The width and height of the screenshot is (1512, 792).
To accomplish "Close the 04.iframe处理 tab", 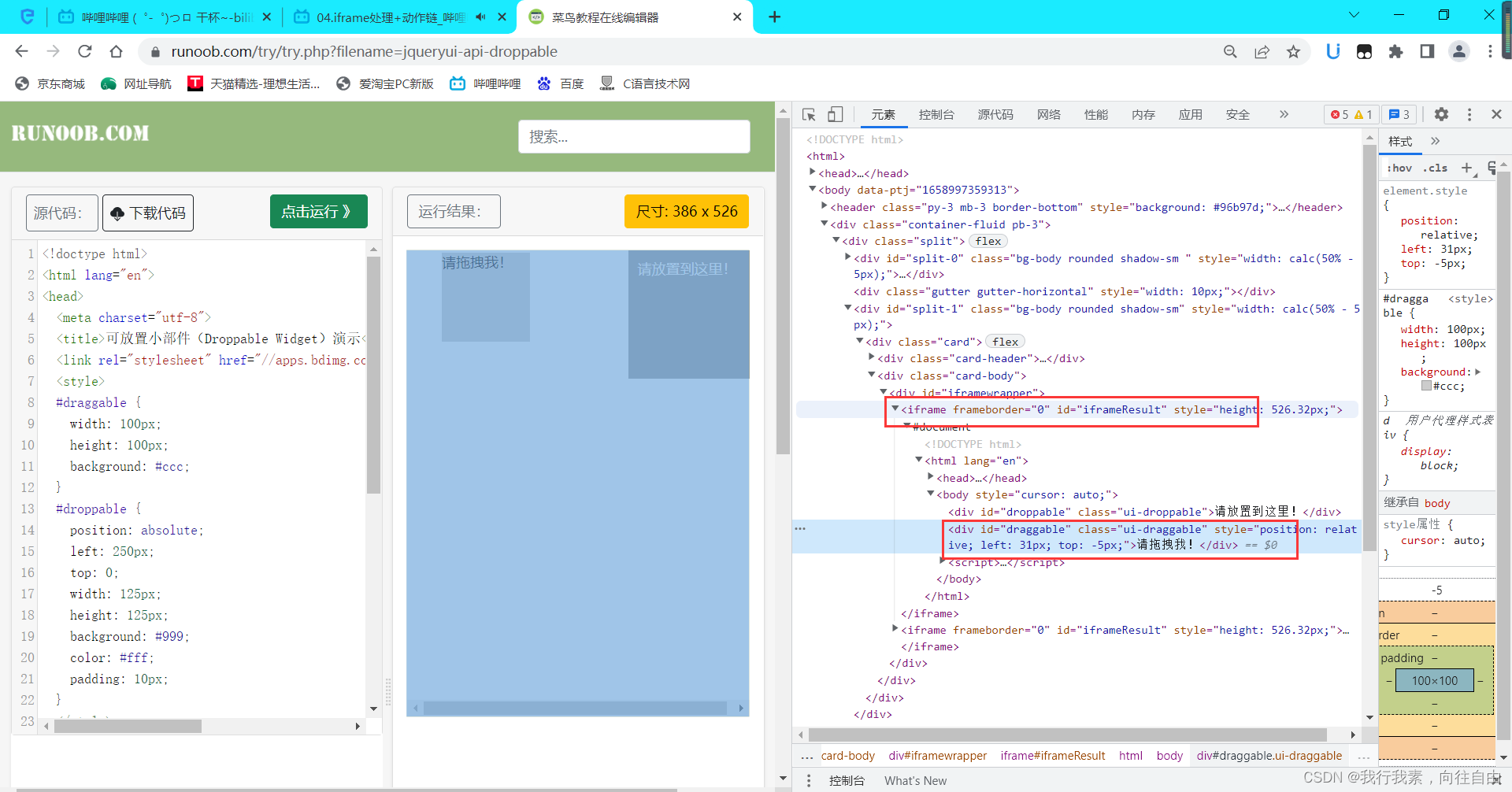I will [502, 17].
